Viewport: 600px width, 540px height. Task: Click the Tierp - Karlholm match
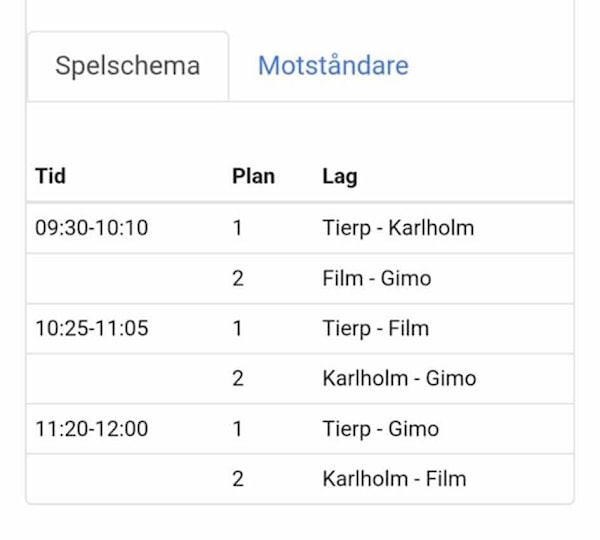(x=398, y=228)
